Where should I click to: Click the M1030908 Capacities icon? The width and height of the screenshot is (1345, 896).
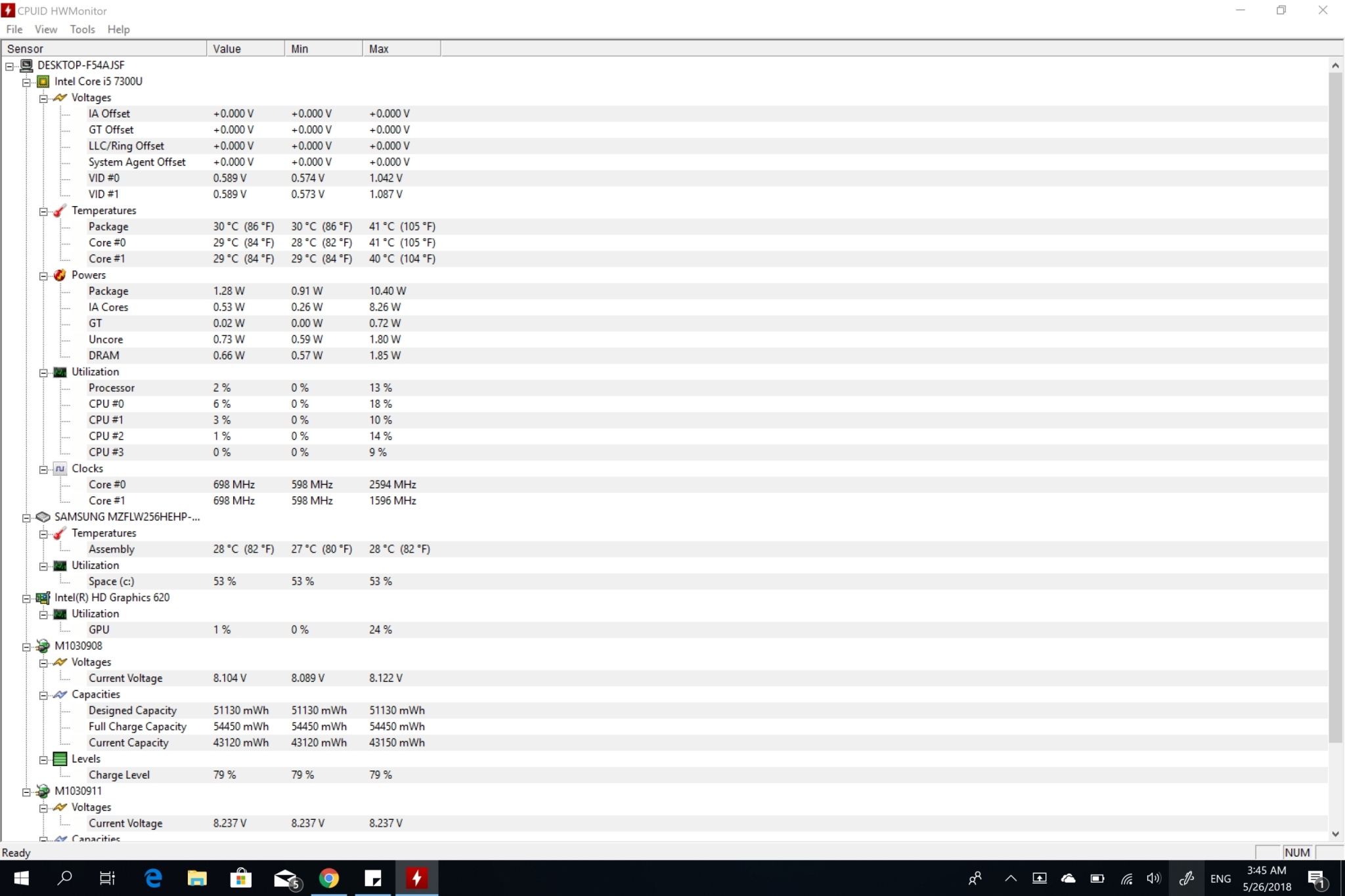click(x=60, y=694)
